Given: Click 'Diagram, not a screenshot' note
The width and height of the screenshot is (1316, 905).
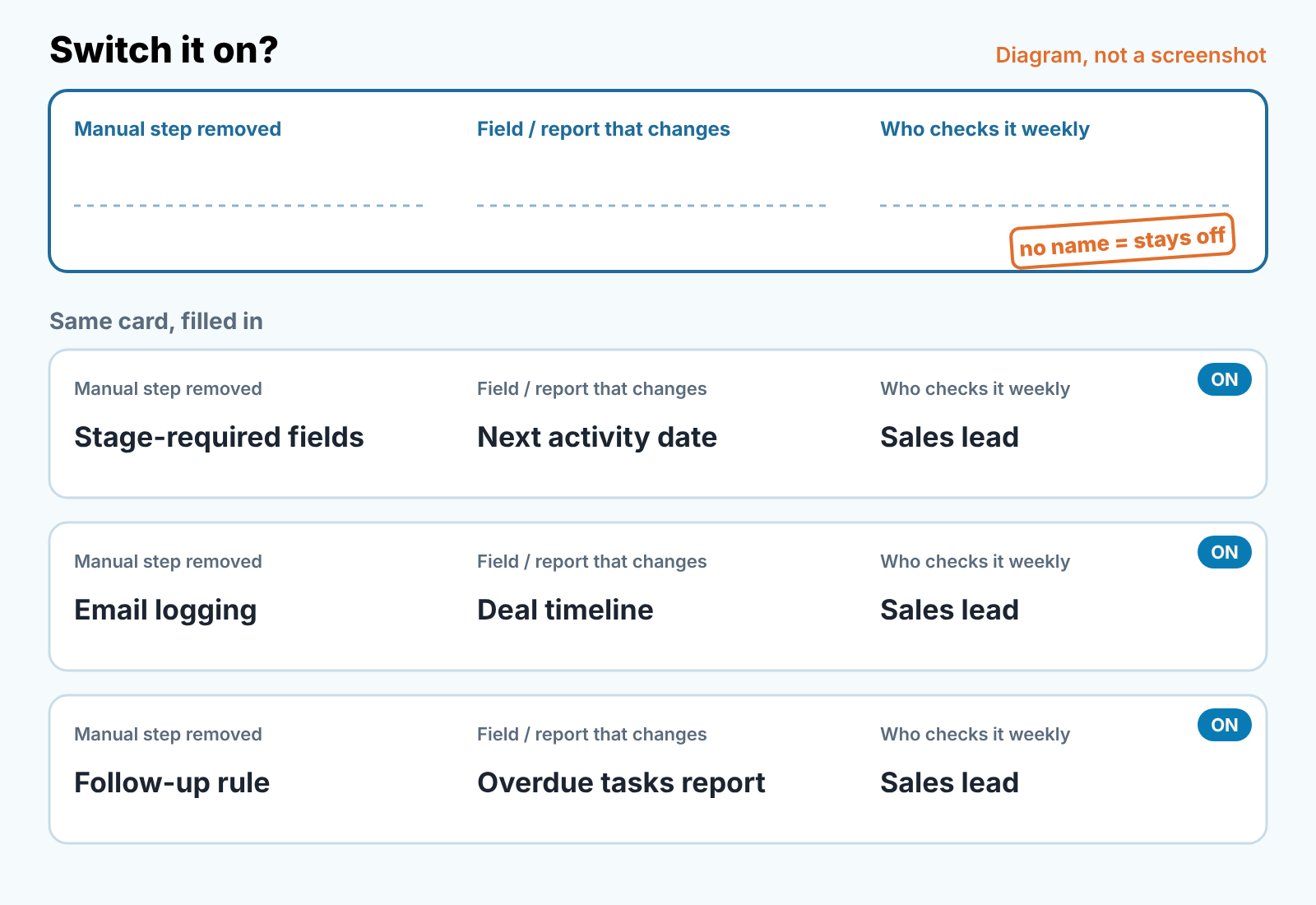Looking at the screenshot, I should (x=1130, y=55).
